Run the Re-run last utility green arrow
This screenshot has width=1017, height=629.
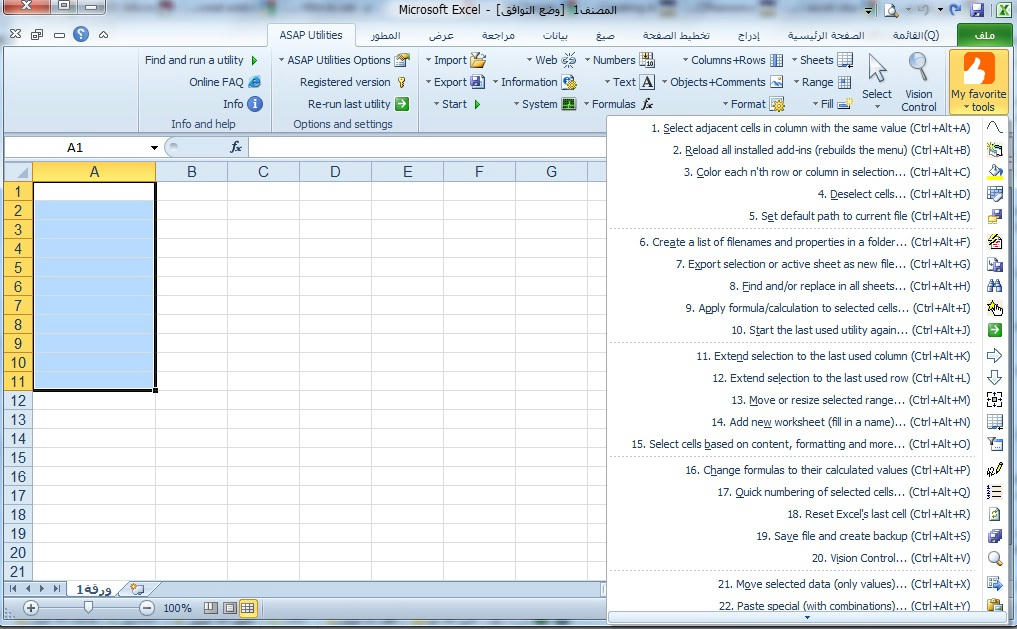(402, 104)
